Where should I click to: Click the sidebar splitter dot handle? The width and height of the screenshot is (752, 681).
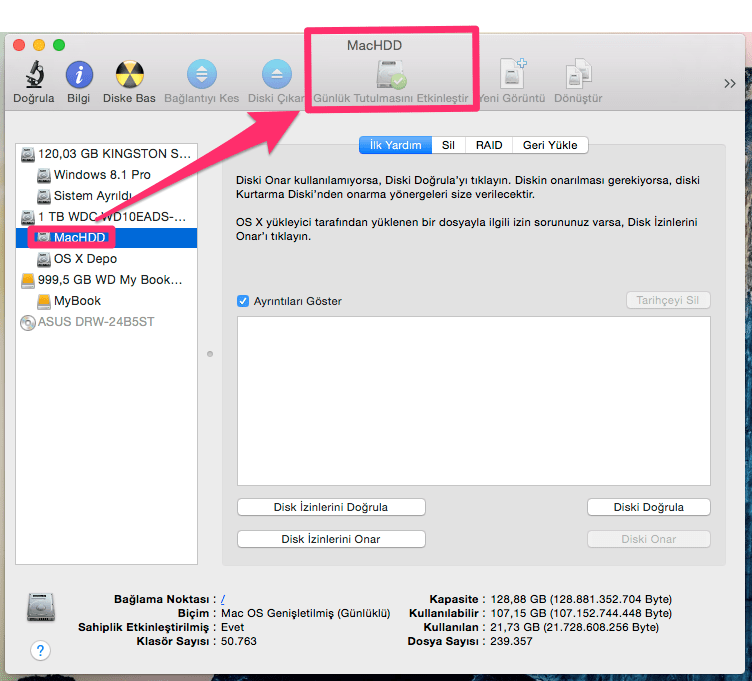(210, 354)
